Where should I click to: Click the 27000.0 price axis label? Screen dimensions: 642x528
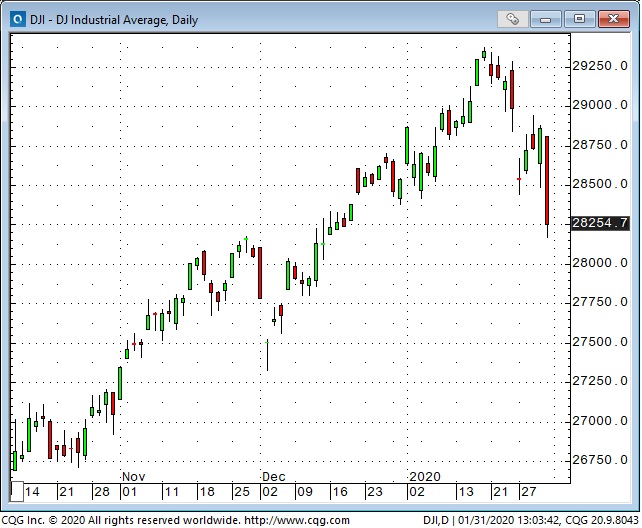tap(600, 421)
